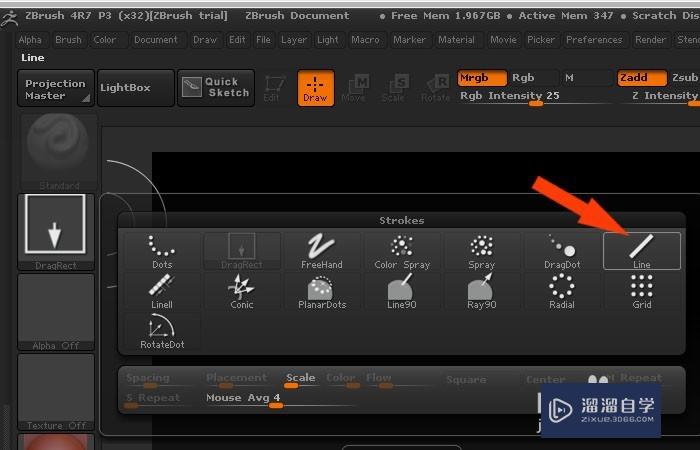This screenshot has width=700, height=450.
Task: Open LightBox browser
Action: click(136, 88)
